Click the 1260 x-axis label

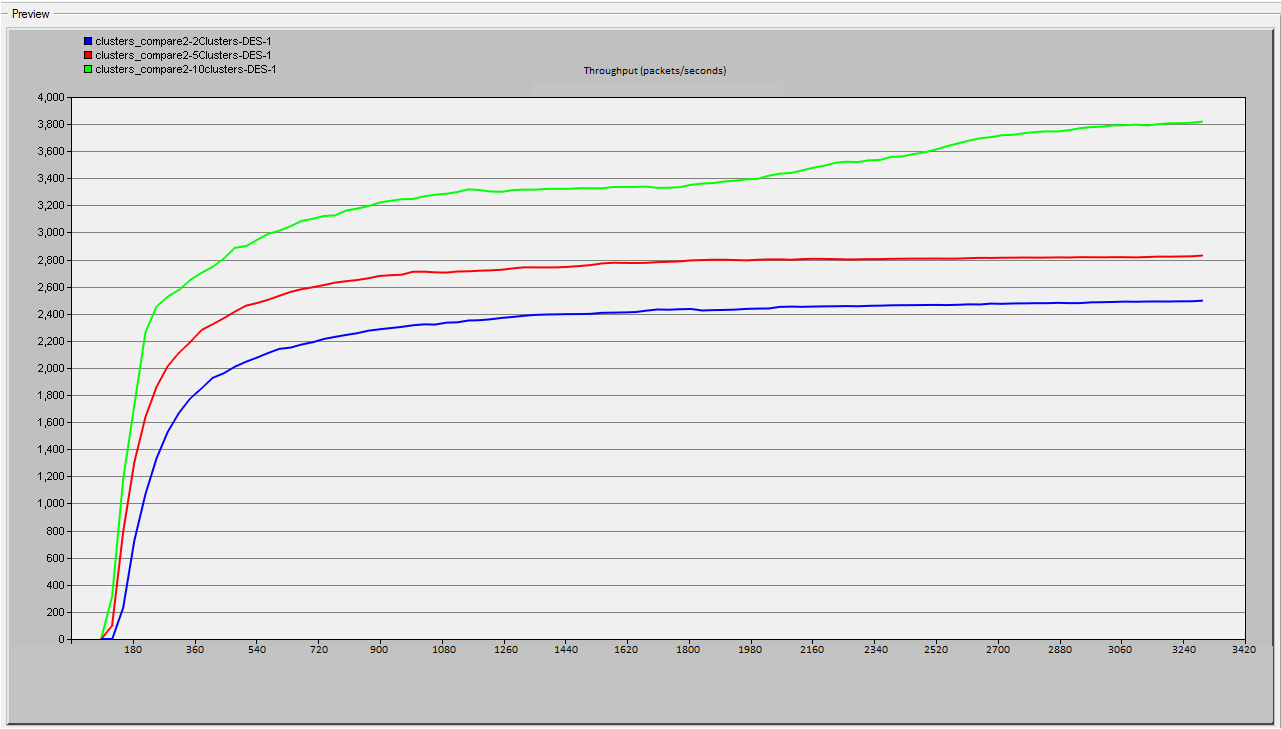(504, 650)
